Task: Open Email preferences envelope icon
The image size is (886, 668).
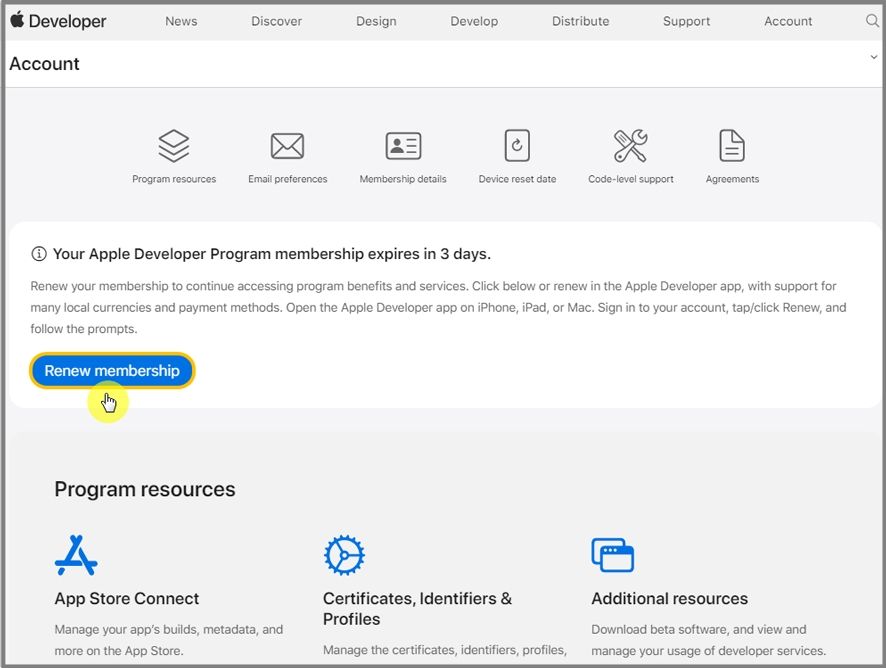Action: pos(287,146)
